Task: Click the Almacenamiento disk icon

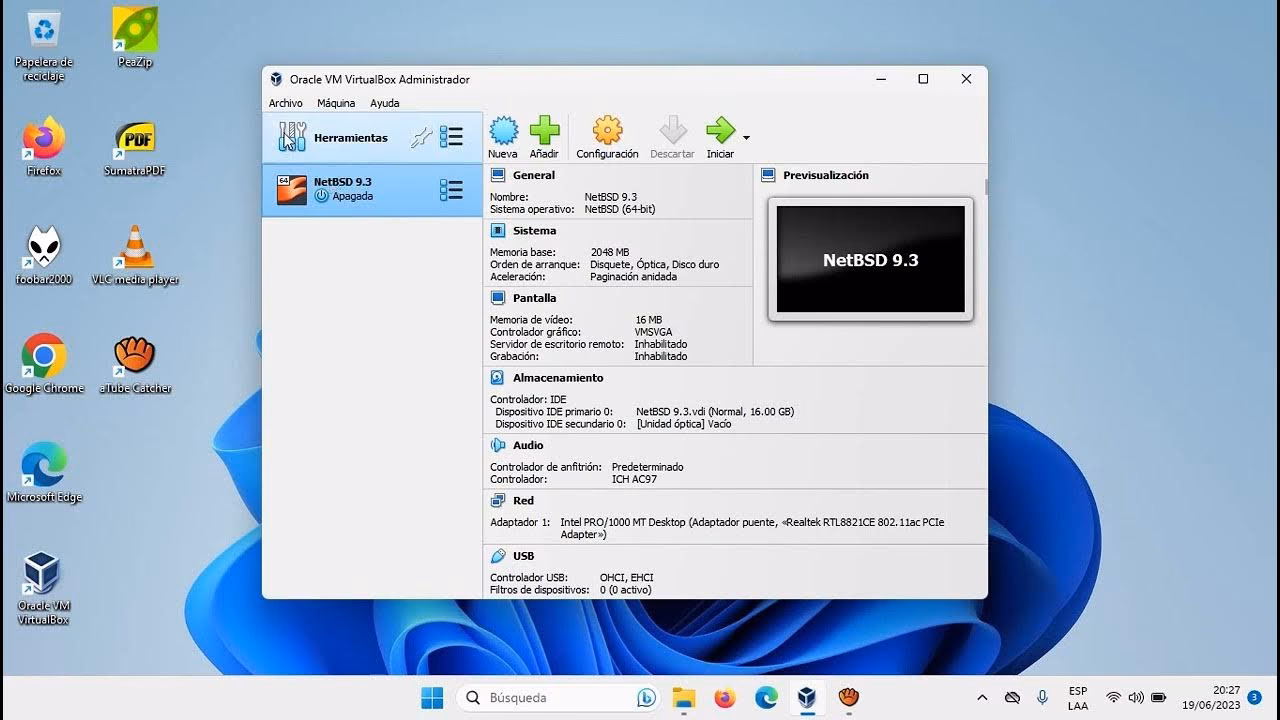Action: pyautogui.click(x=498, y=378)
